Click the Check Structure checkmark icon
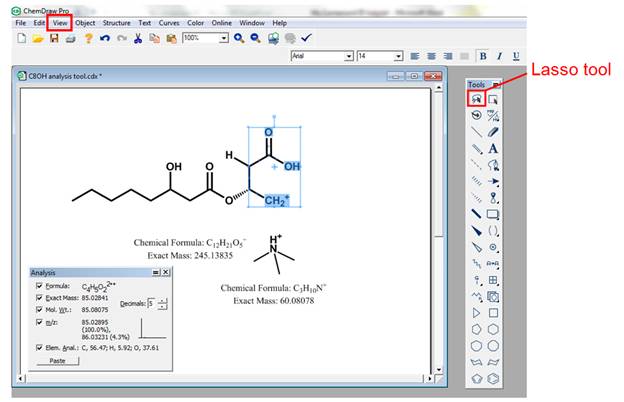Screen dimensions: 624x402 (306, 38)
